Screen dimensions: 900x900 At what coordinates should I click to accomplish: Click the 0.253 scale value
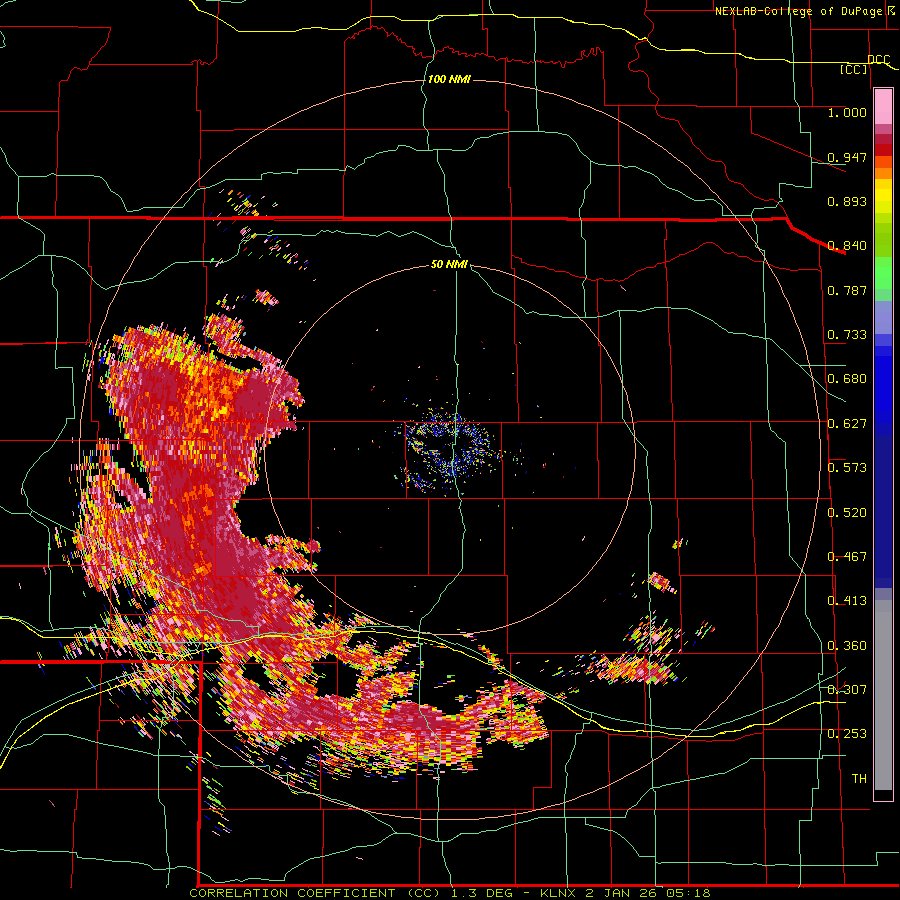coord(847,734)
